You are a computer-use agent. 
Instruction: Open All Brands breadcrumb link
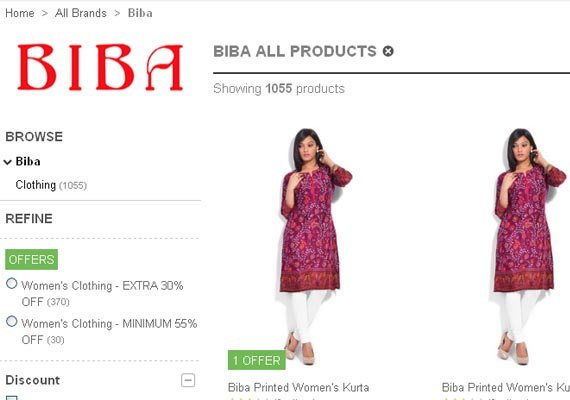81,13
